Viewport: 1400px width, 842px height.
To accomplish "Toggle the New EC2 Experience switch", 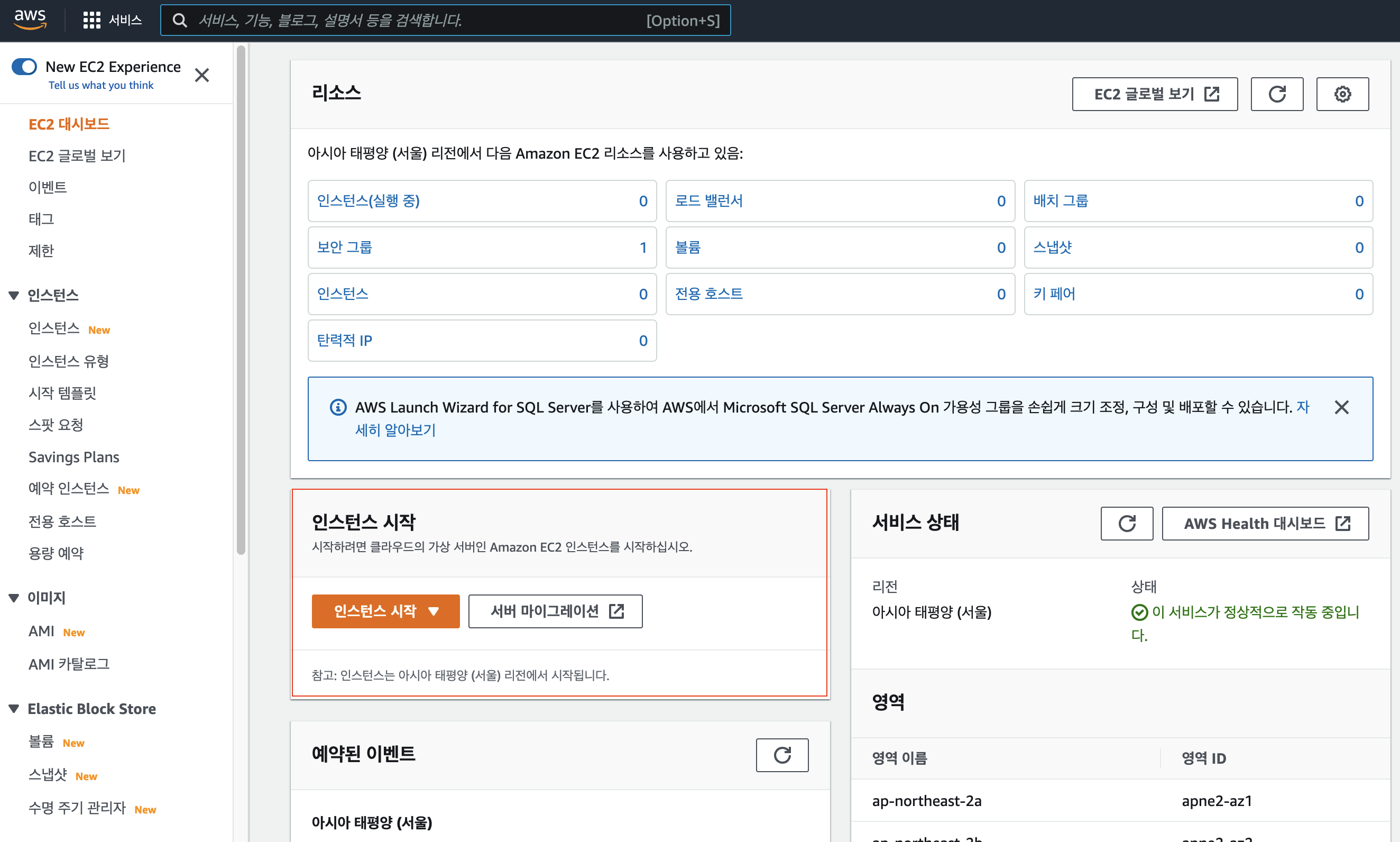I will (x=24, y=67).
